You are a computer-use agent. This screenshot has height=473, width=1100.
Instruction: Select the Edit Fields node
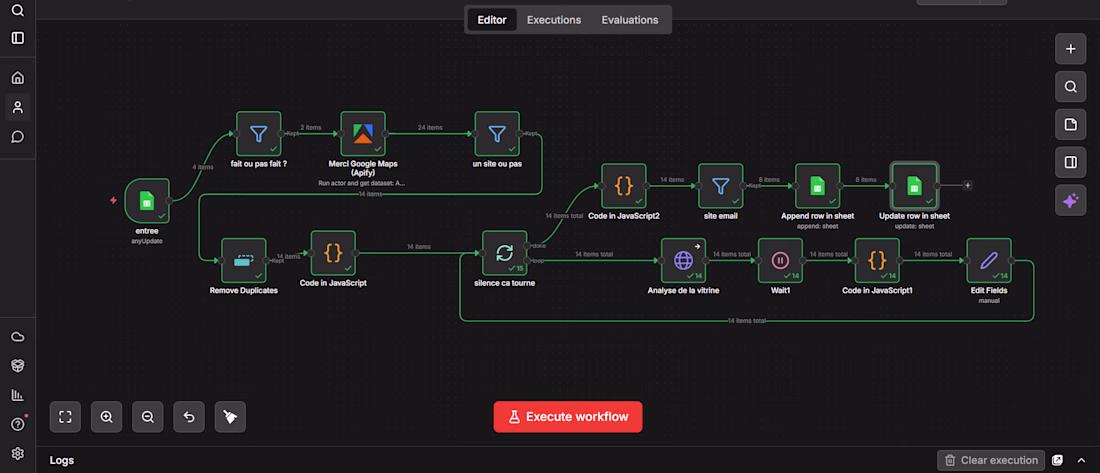988,260
